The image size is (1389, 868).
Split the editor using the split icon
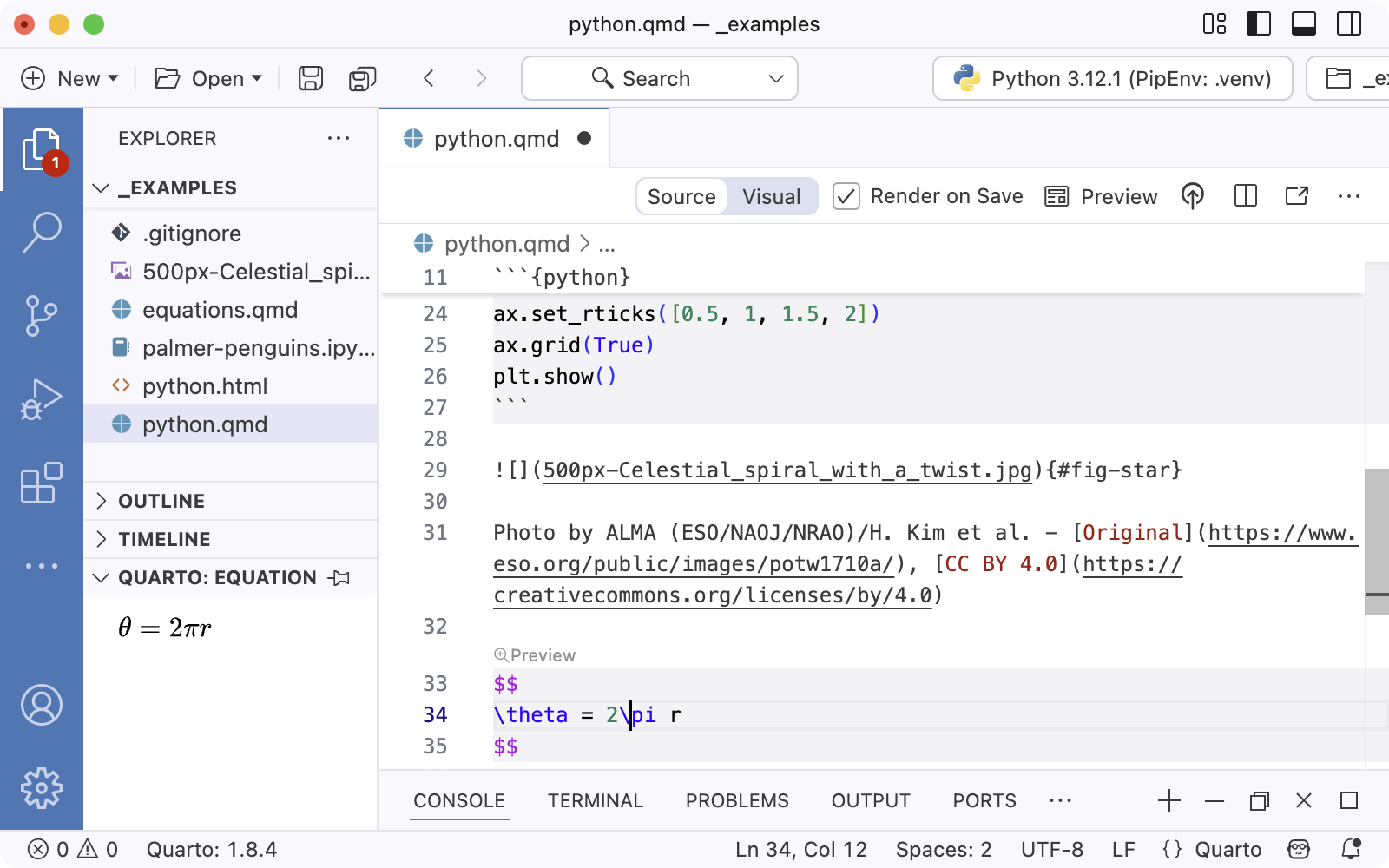click(x=1245, y=196)
